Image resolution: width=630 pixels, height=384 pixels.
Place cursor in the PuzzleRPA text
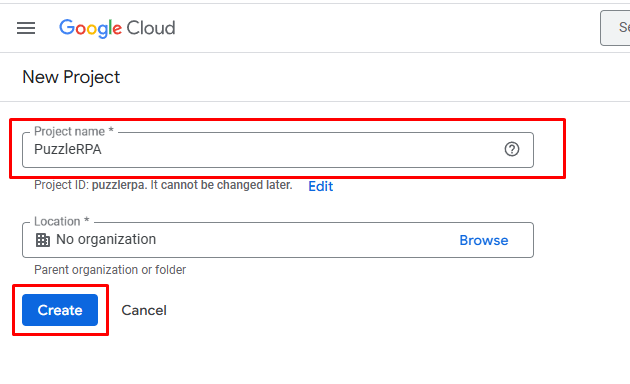coord(68,149)
